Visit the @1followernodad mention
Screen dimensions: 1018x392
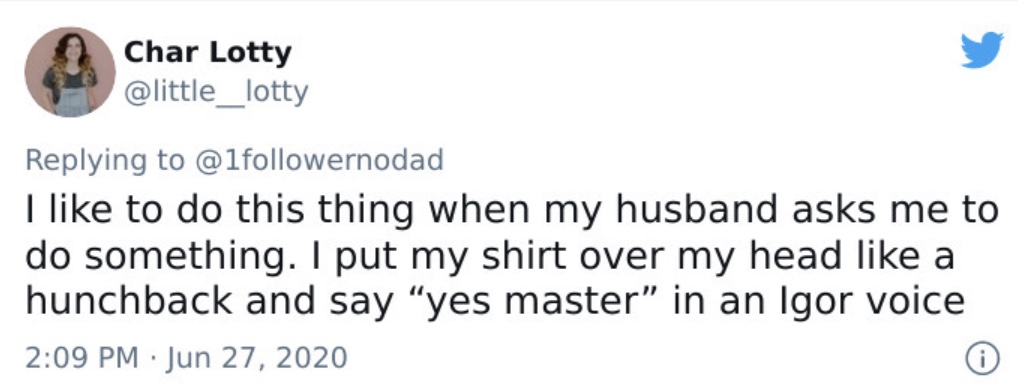coord(317,160)
